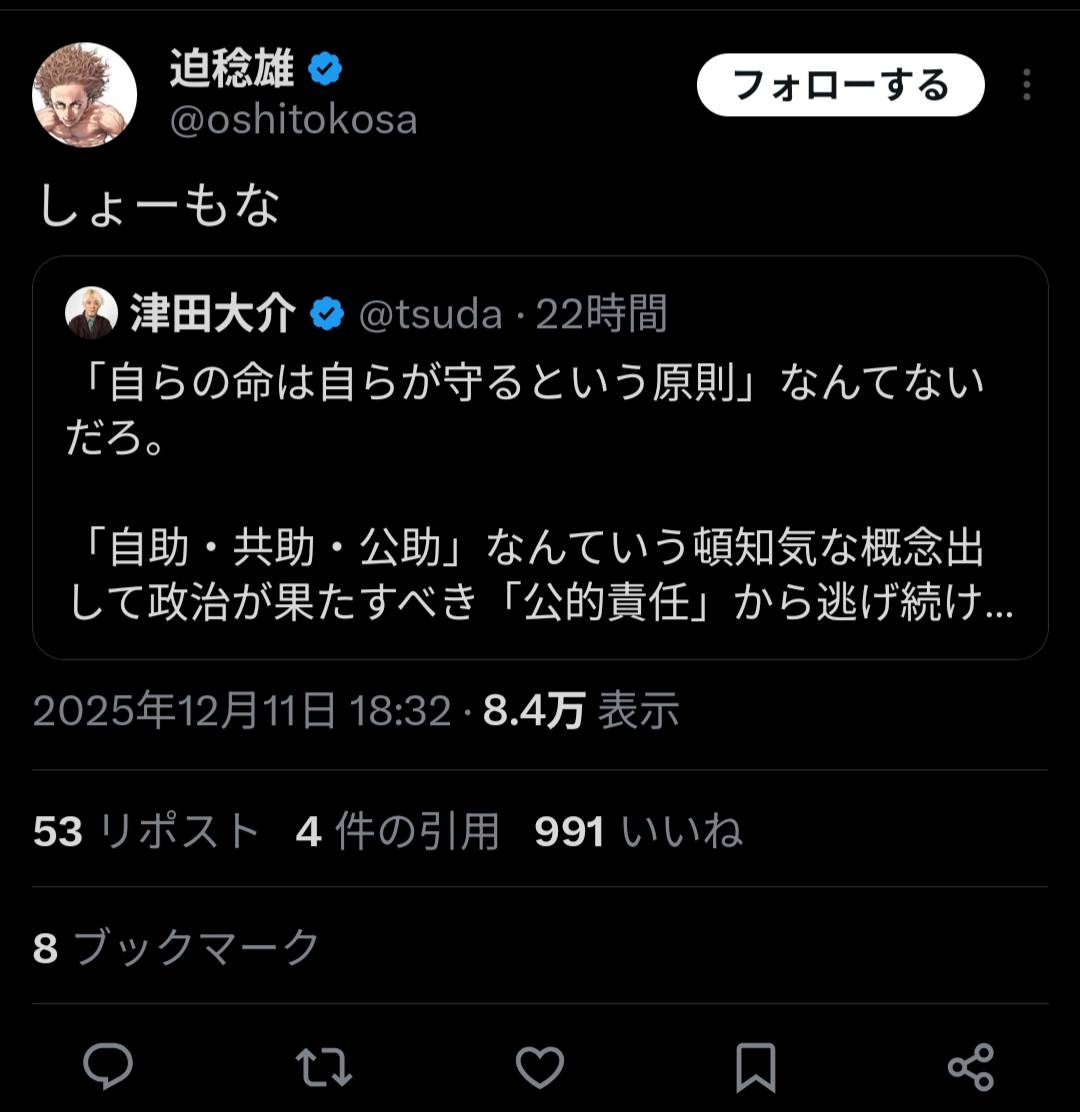Click 津田大介's verified badge in quote
The height and width of the screenshot is (1112, 1080).
coord(326,315)
